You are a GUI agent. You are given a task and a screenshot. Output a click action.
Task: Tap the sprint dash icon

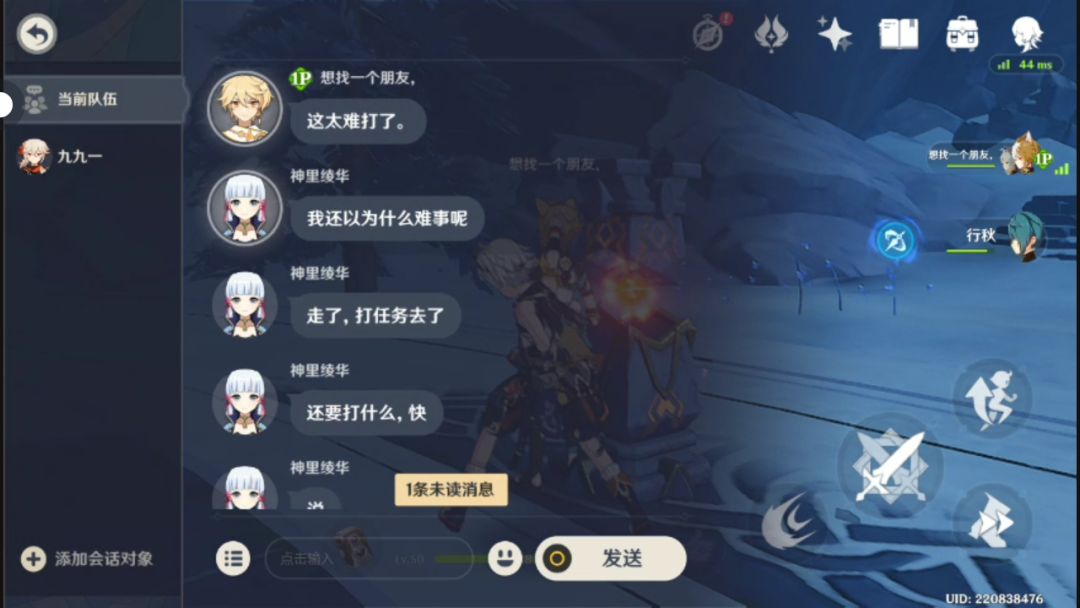click(991, 522)
